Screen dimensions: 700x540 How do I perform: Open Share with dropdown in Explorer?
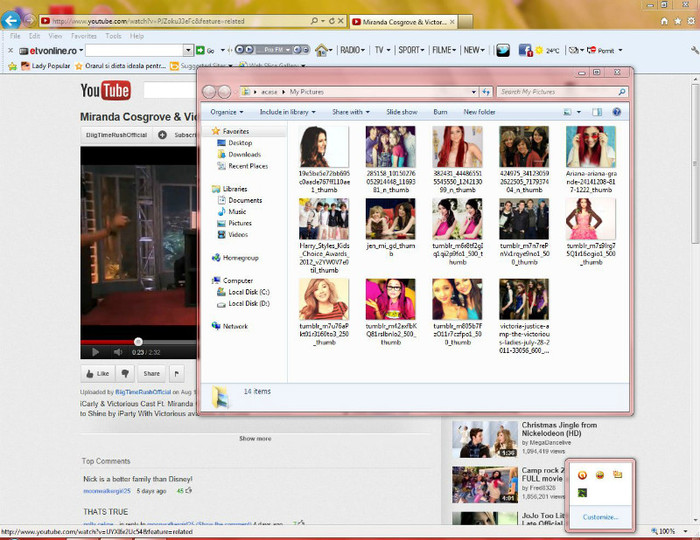tap(351, 112)
